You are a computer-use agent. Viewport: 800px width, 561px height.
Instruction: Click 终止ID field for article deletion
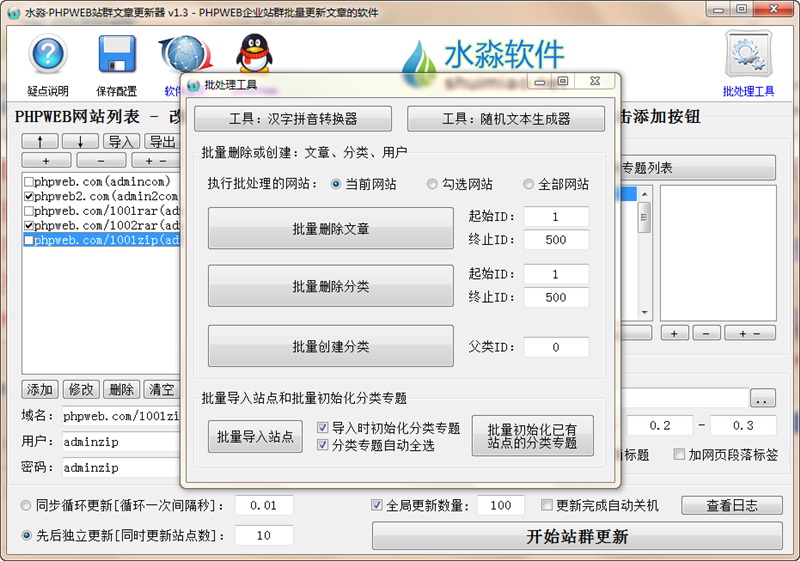(556, 240)
